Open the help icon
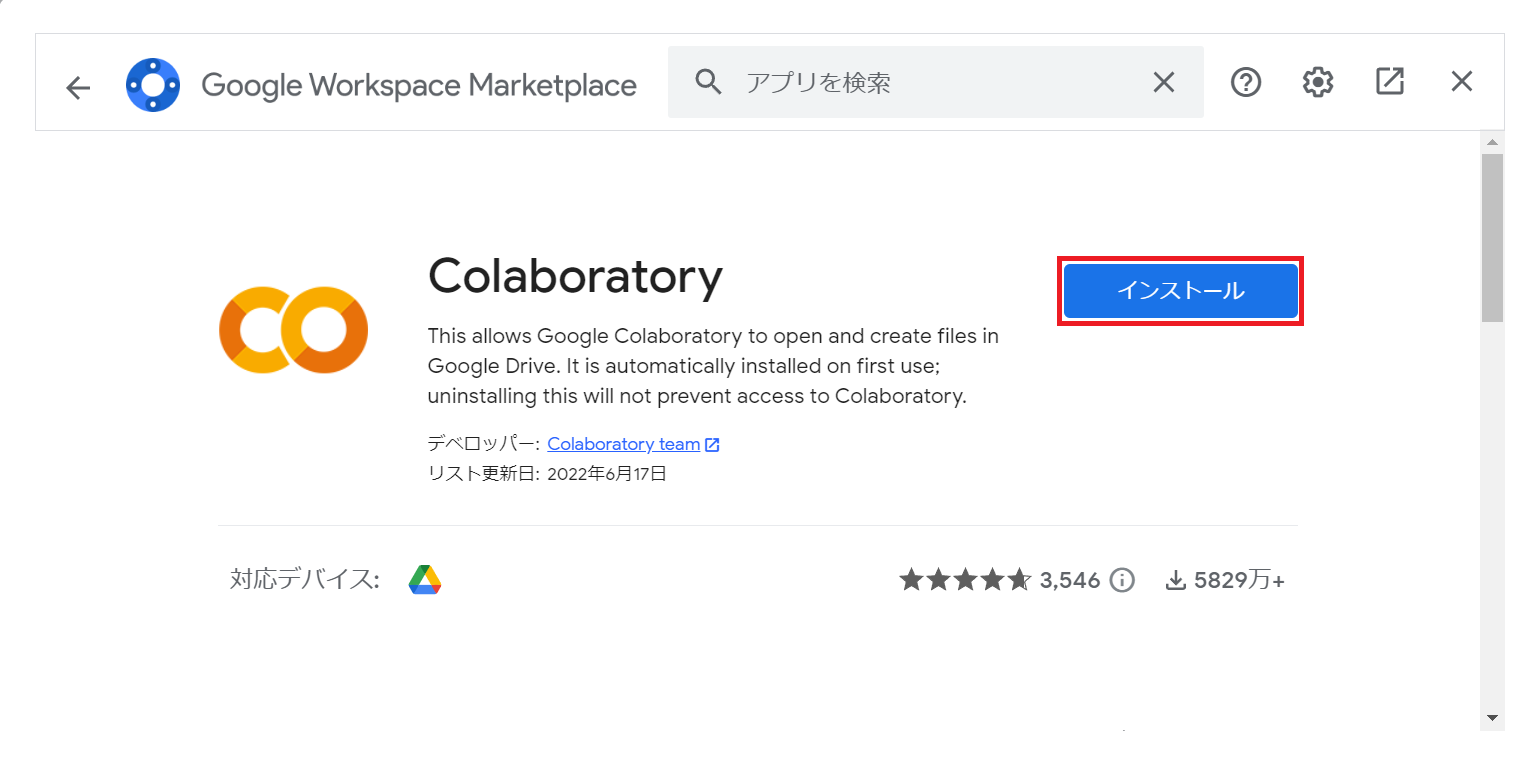 (1245, 82)
